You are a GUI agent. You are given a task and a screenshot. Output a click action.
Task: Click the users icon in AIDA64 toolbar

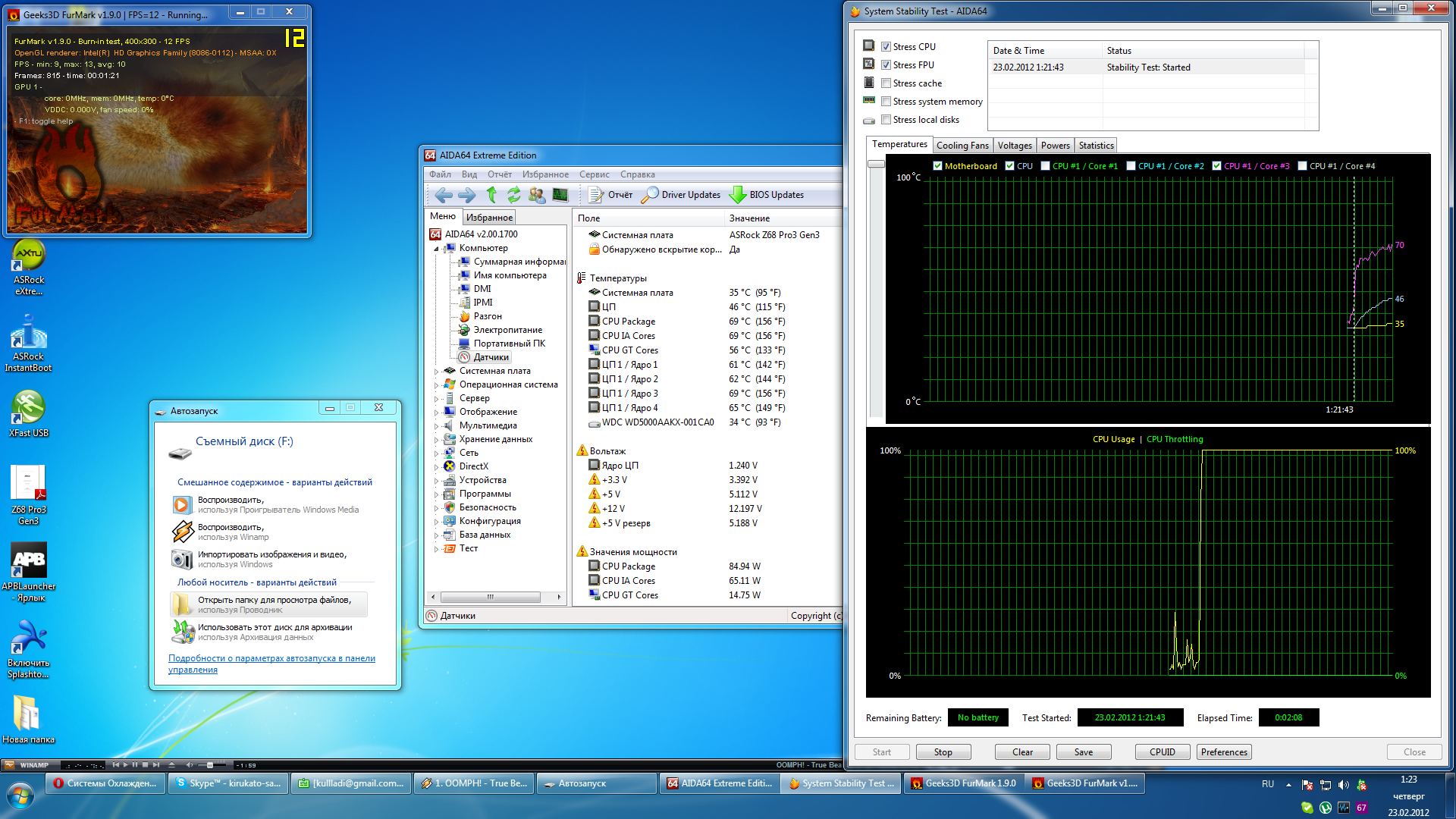(537, 195)
